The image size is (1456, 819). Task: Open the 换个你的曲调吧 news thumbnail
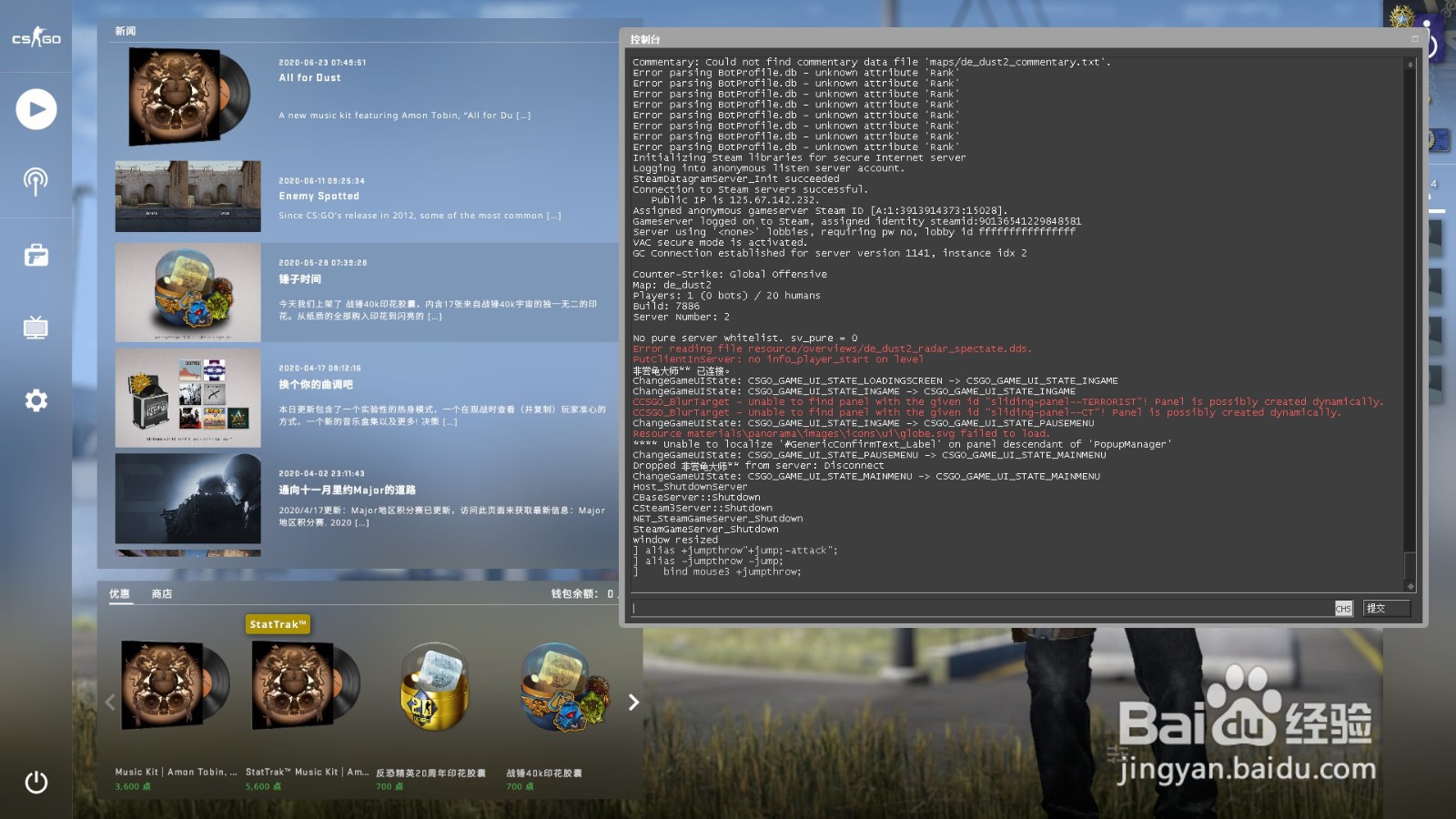(x=188, y=398)
